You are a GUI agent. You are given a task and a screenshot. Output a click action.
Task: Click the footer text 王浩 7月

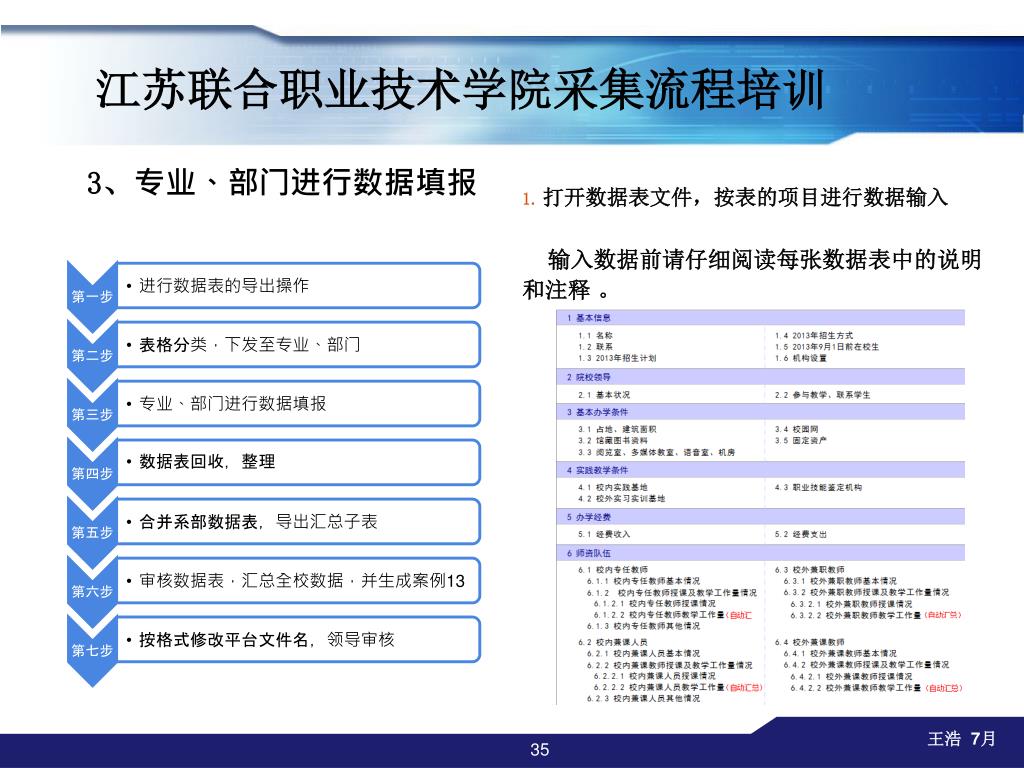[x=961, y=739]
